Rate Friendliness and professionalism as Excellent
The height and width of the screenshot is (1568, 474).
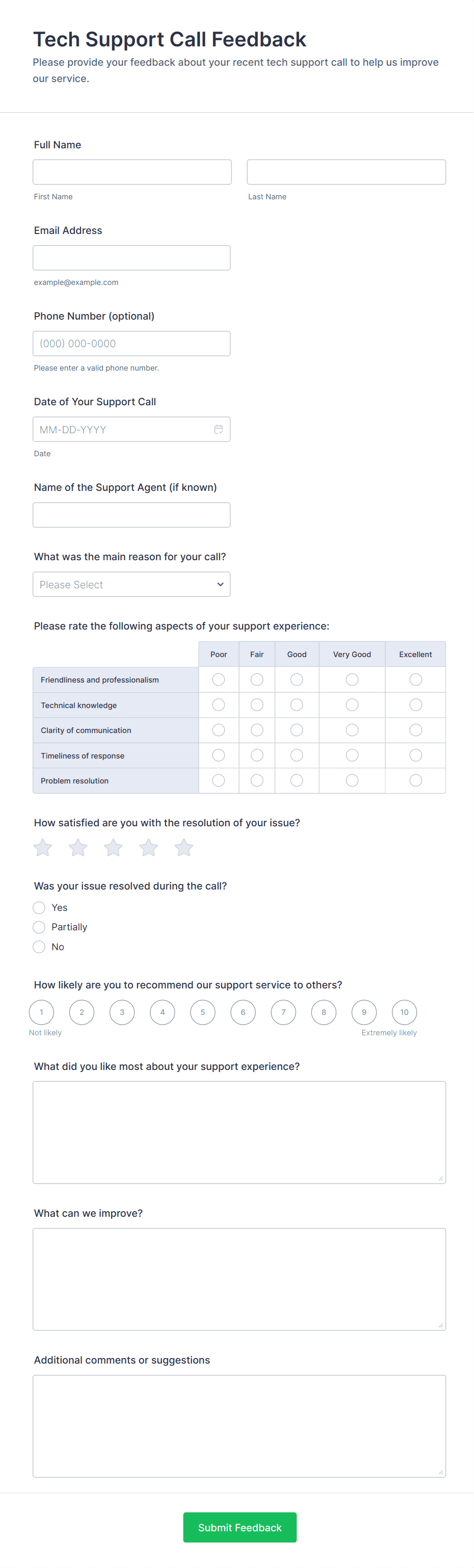click(x=415, y=680)
